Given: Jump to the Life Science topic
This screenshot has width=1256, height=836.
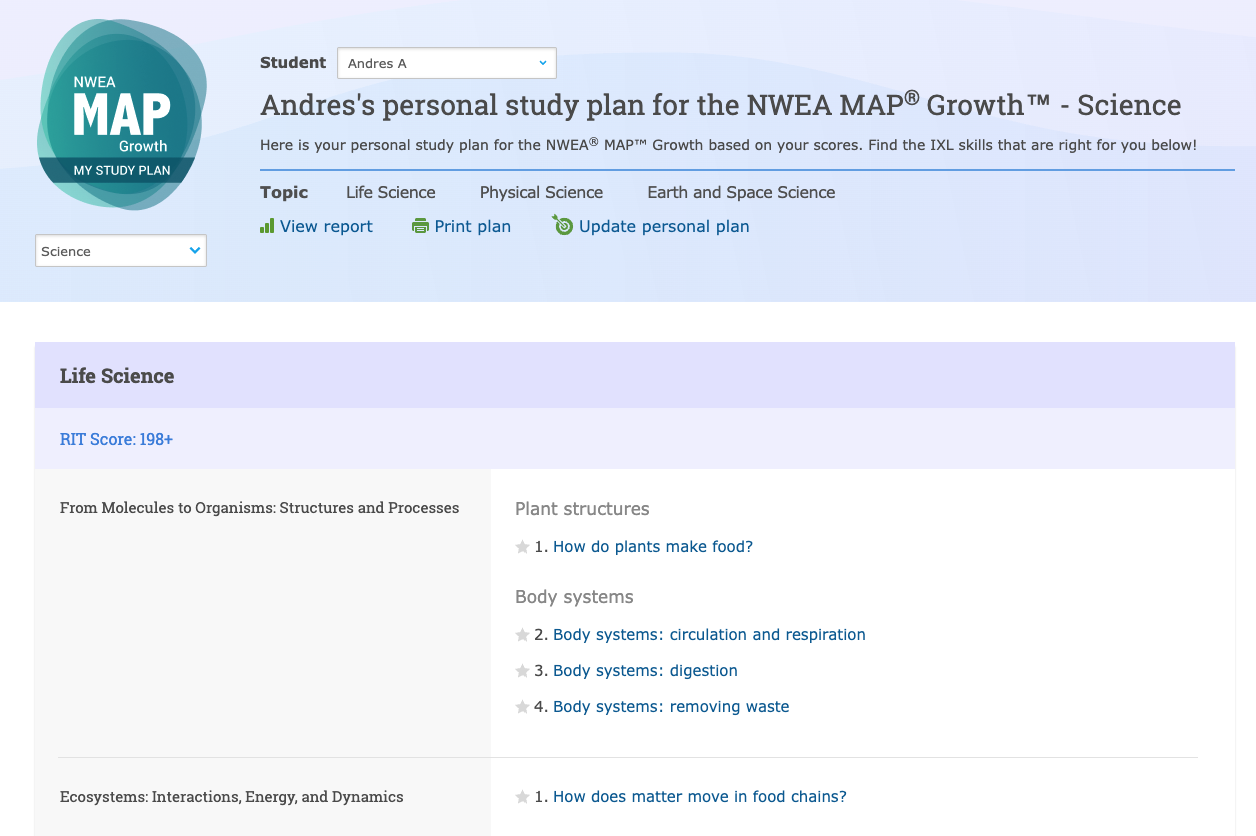Looking at the screenshot, I should click(x=391, y=192).
